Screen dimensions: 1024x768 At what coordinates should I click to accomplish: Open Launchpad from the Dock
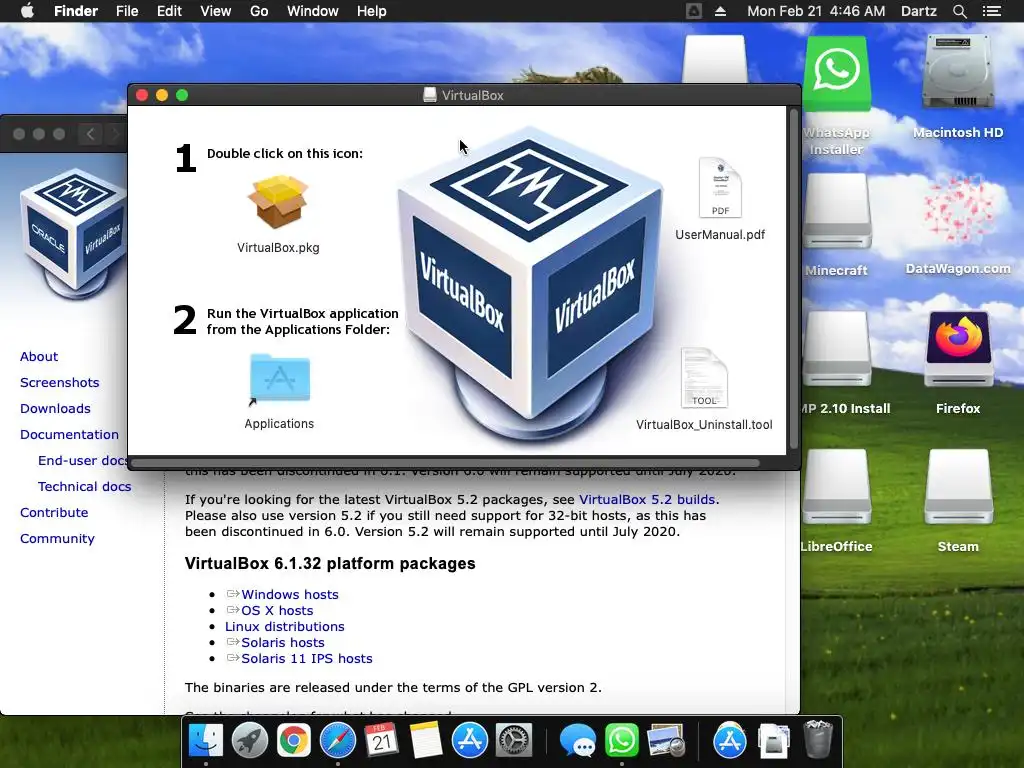(x=249, y=741)
